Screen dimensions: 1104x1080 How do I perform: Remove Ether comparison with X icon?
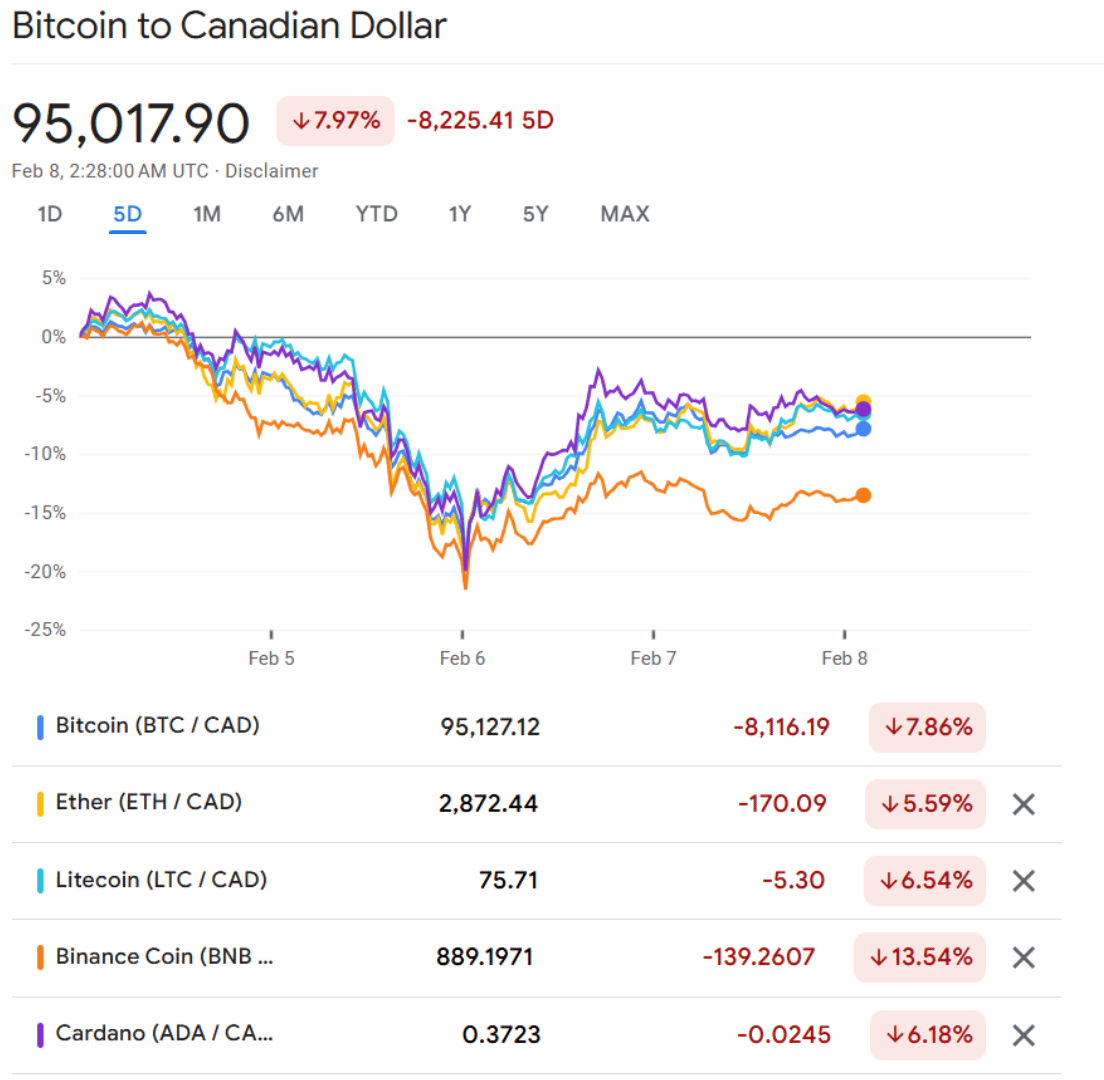point(1023,804)
